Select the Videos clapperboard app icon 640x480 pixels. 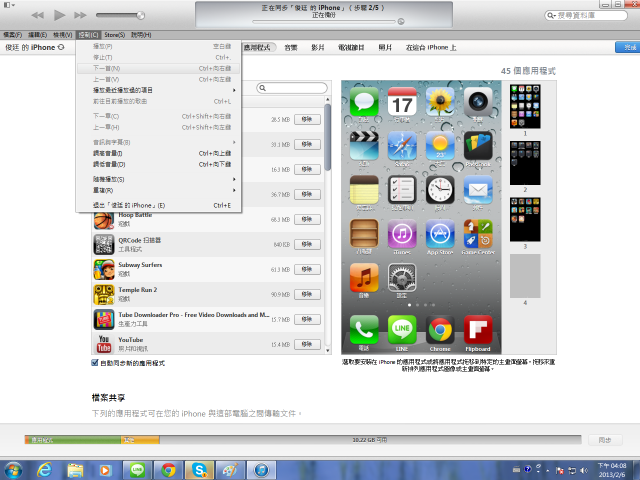coord(364,145)
